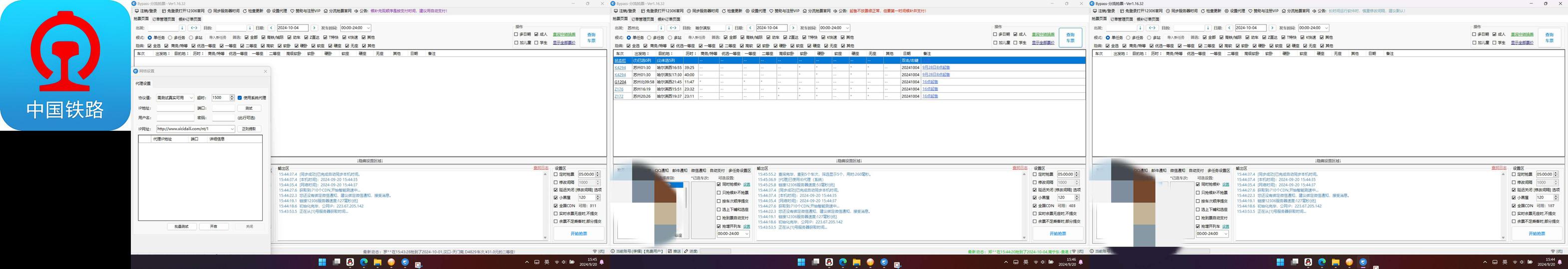Click 检查更新 icon in middle window toolbar
The height and width of the screenshot is (269, 1568).
[724, 11]
